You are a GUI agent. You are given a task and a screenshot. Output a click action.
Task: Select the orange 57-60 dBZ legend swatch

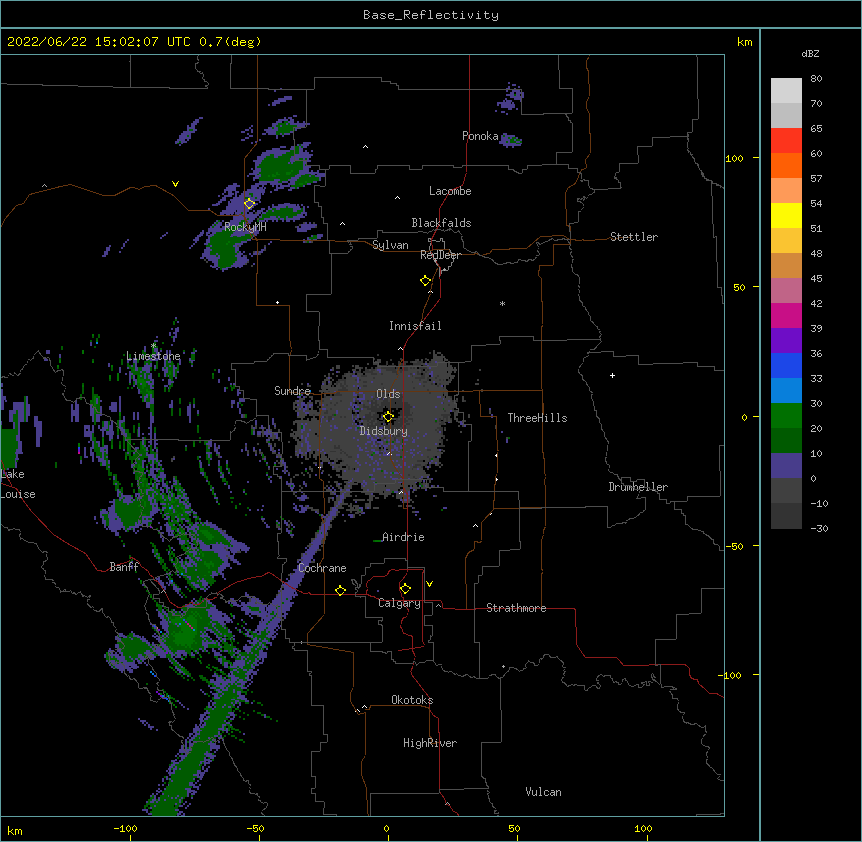coord(786,165)
